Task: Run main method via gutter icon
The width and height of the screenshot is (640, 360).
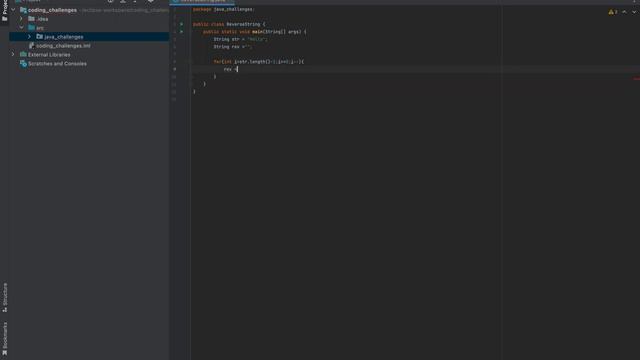Action: click(182, 31)
